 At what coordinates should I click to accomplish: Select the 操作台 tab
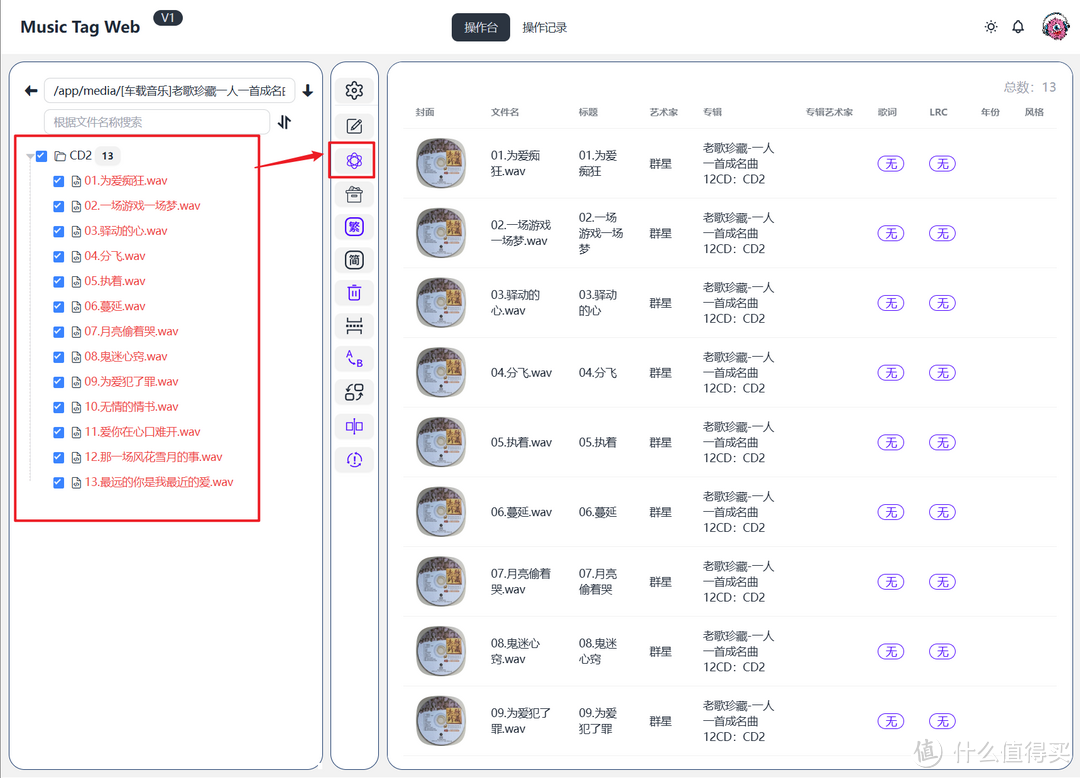(x=481, y=28)
